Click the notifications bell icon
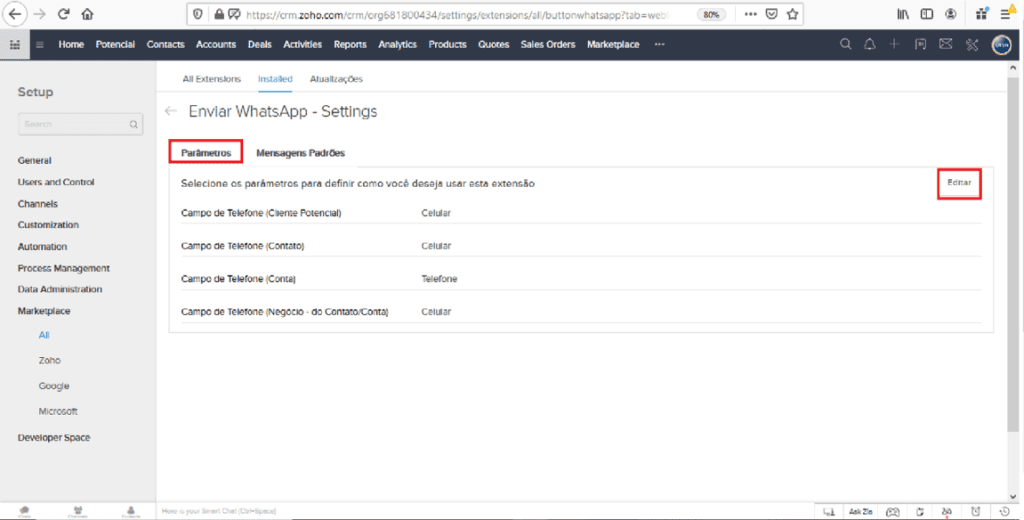This screenshot has width=1024, height=520. [x=870, y=45]
